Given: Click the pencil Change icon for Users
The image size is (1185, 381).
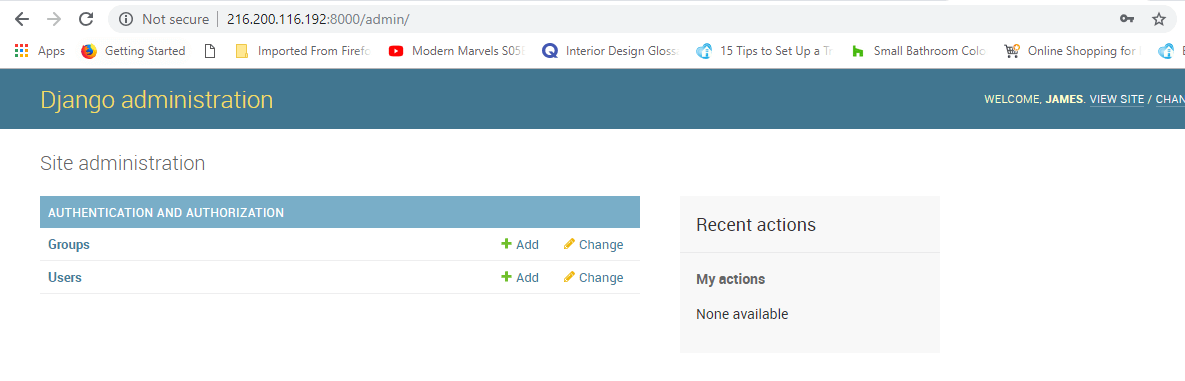Looking at the screenshot, I should point(570,277).
